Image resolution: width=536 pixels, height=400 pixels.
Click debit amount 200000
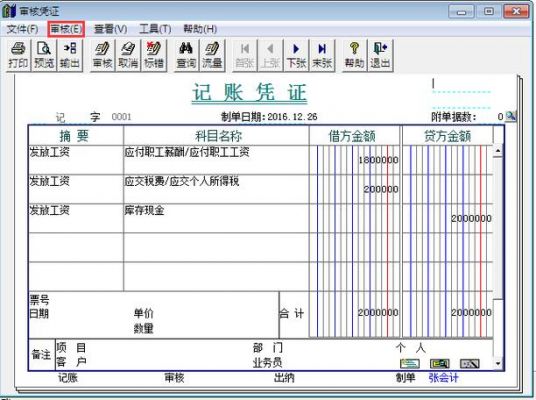click(381, 189)
